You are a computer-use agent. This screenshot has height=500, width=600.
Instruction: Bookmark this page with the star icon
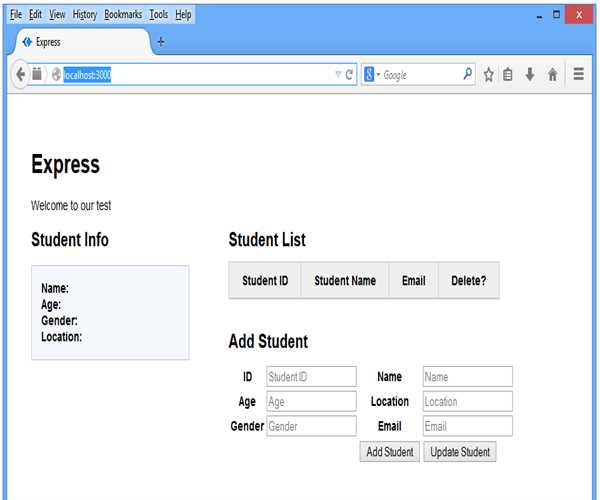[489, 75]
